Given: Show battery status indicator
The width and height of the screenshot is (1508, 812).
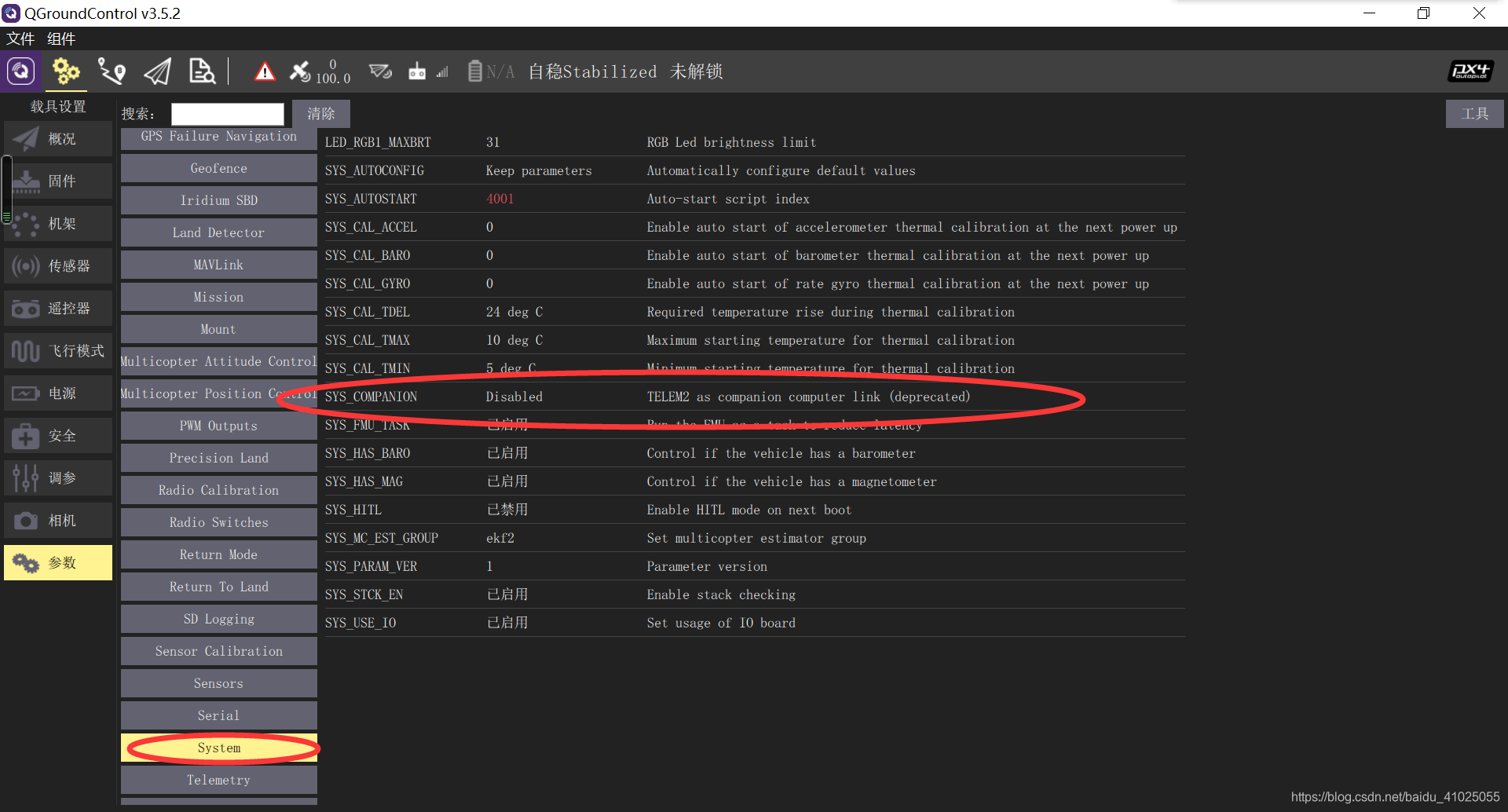Looking at the screenshot, I should click(x=491, y=71).
